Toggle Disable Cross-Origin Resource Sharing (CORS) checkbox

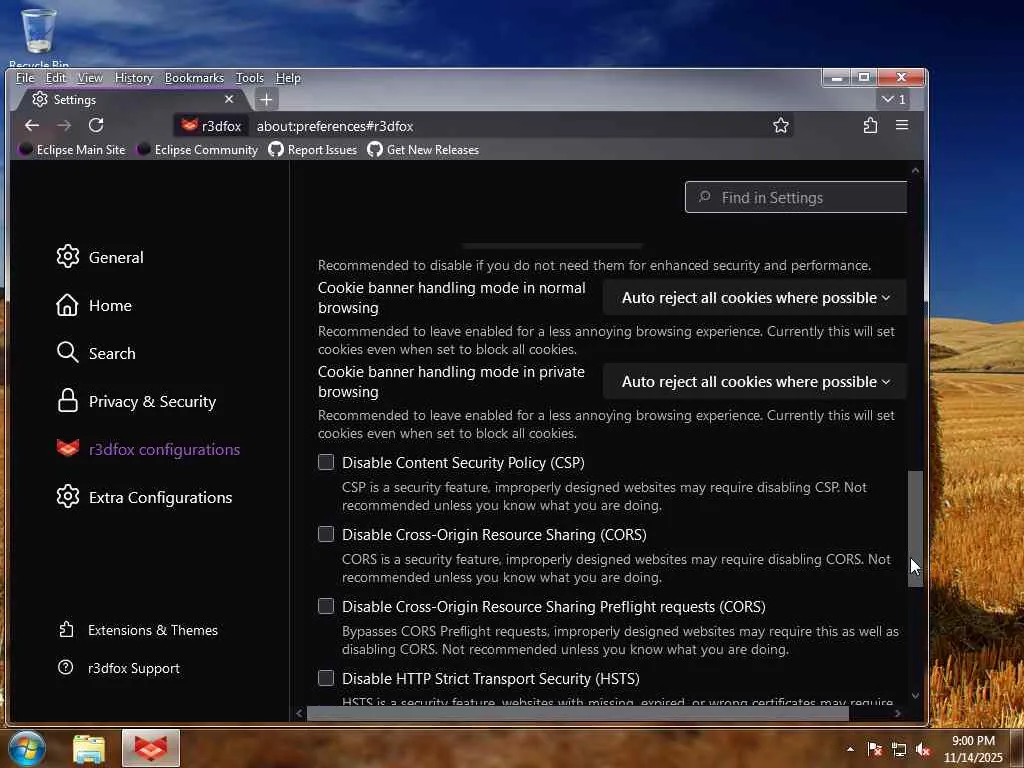326,534
